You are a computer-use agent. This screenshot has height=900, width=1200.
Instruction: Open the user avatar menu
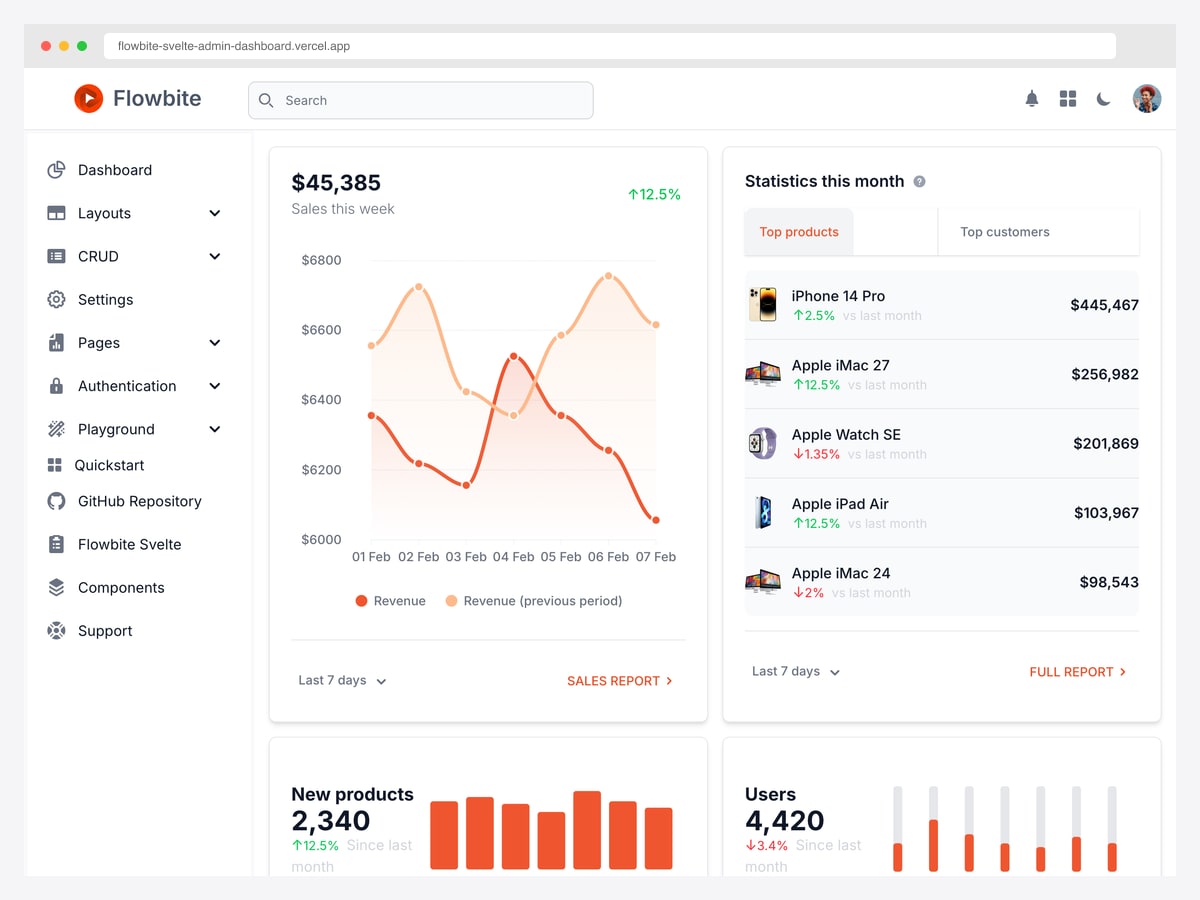coord(1147,98)
